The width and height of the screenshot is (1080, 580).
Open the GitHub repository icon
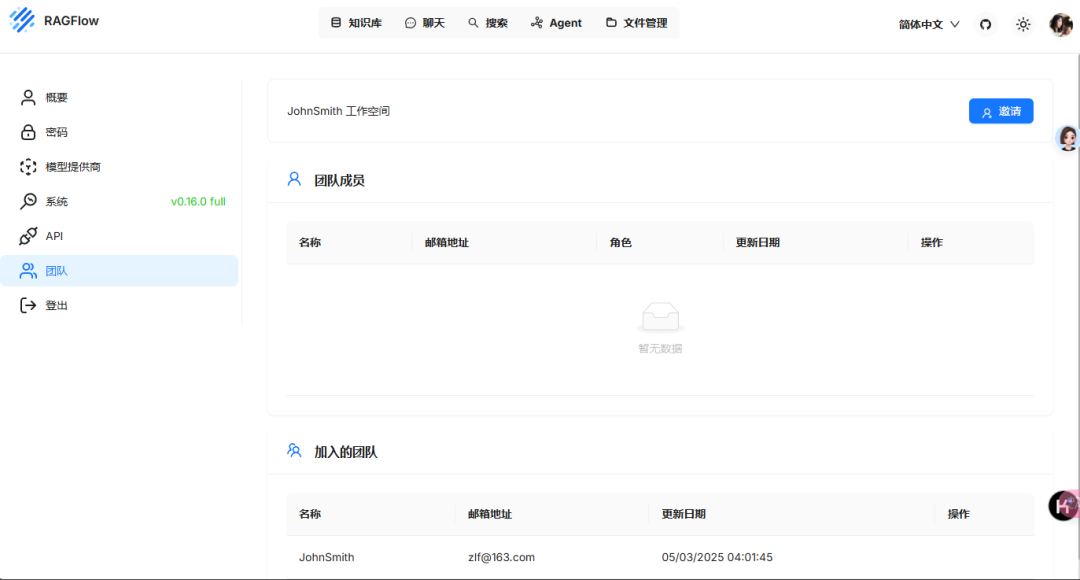985,24
